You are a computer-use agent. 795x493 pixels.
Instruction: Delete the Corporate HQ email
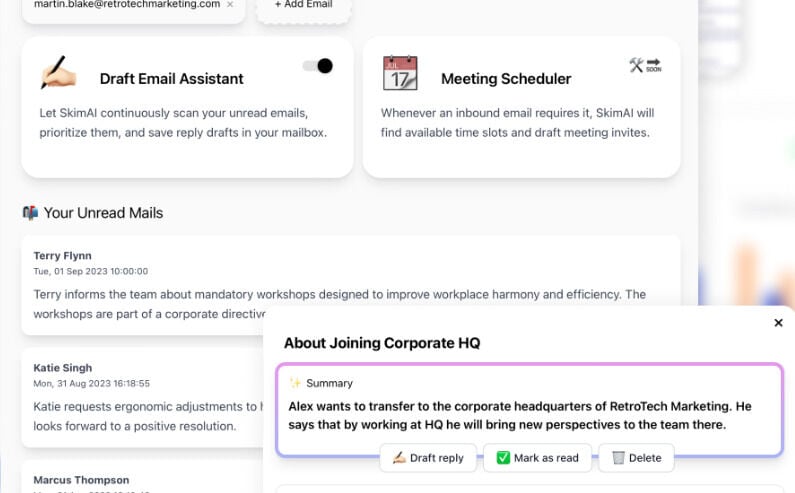(x=636, y=458)
